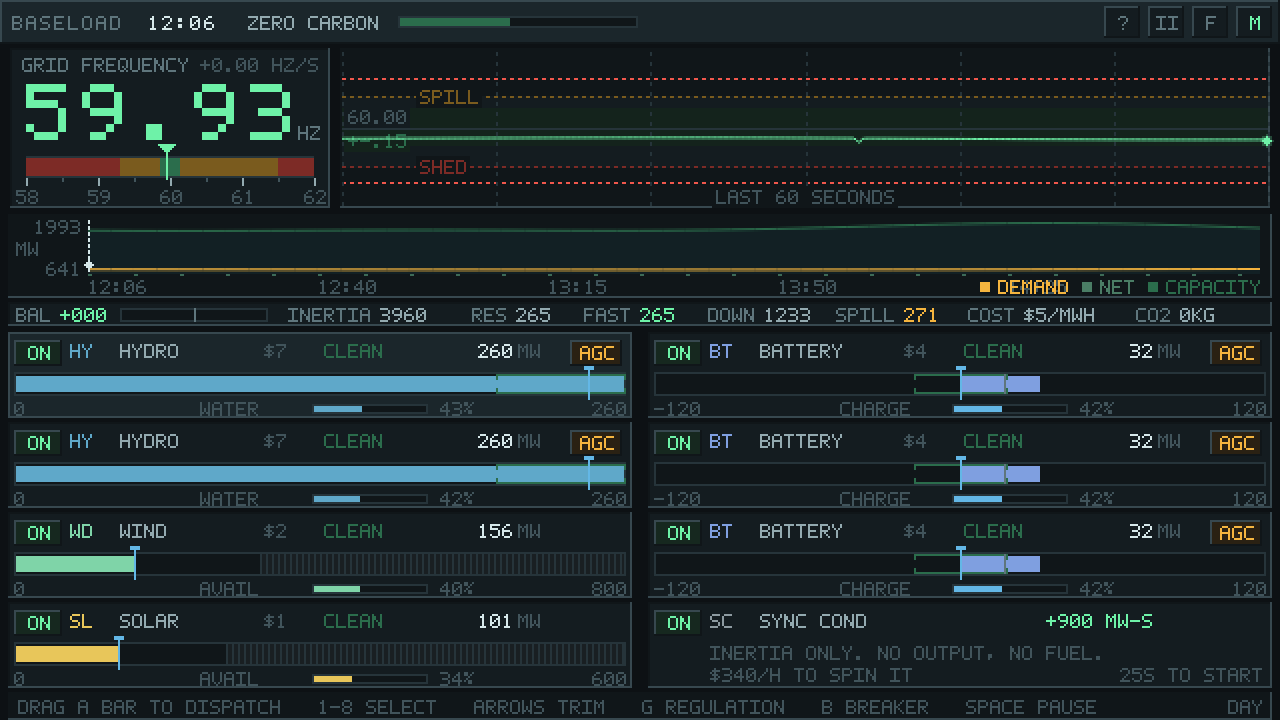
Task: Toggle the second Battery ON breaker
Action: coord(679,443)
